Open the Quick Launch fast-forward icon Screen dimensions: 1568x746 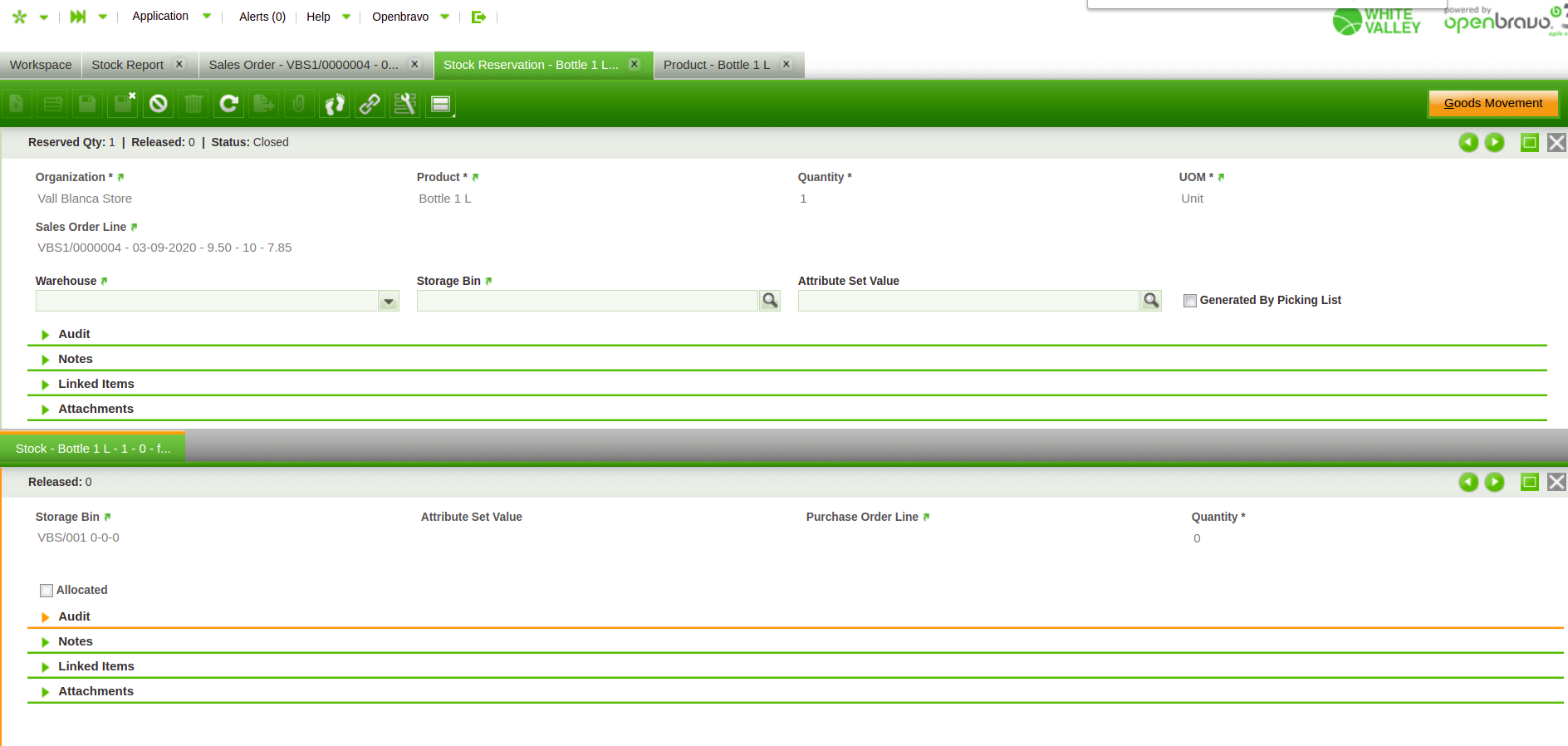pyautogui.click(x=78, y=17)
